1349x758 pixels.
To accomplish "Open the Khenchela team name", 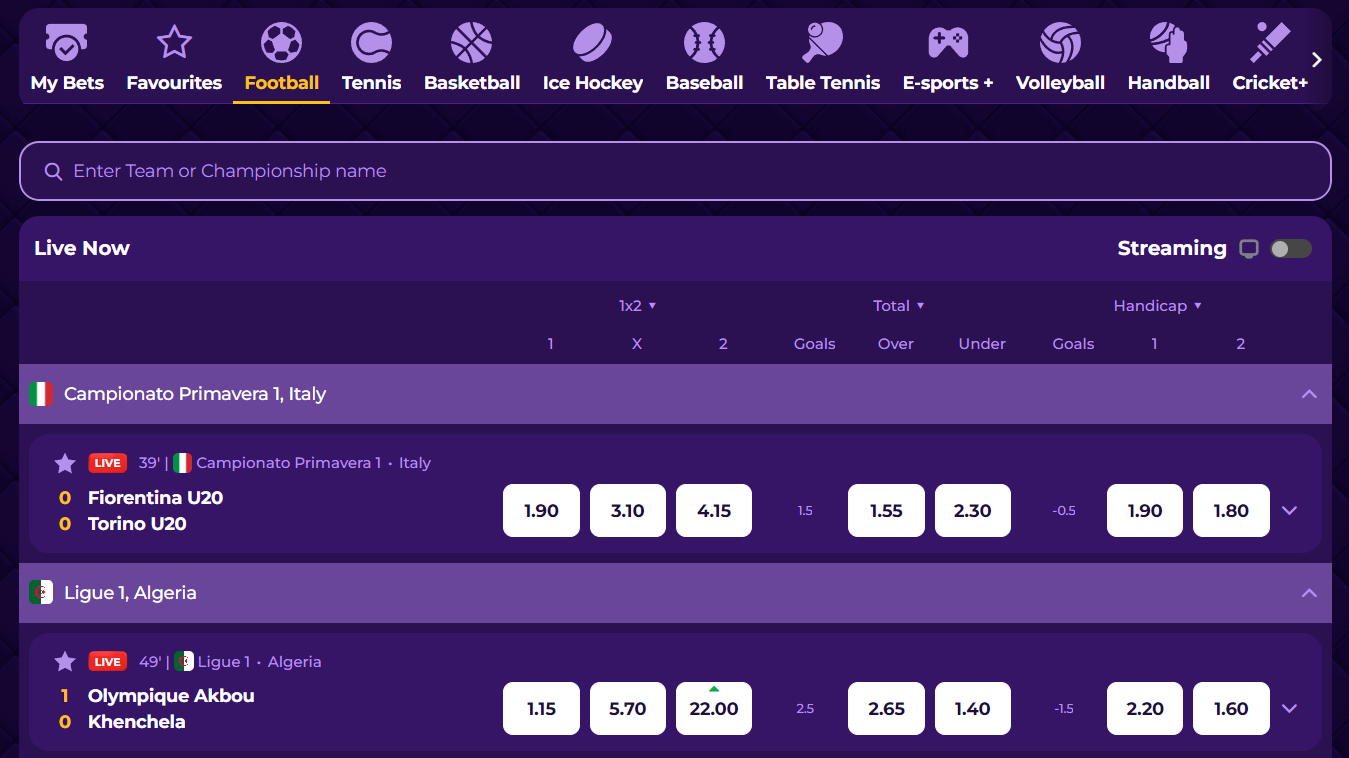I will point(136,722).
